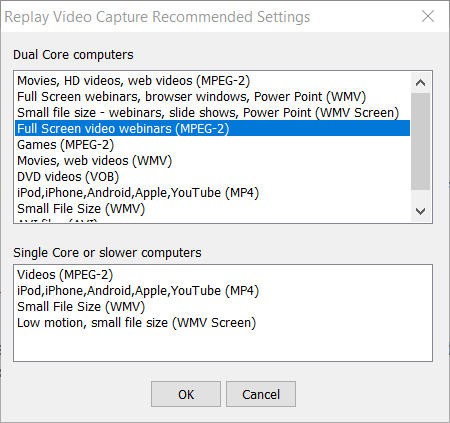
Task: Pick iPod,iPhone,Android (MP4) in Dual Core list
Action: coord(213,193)
